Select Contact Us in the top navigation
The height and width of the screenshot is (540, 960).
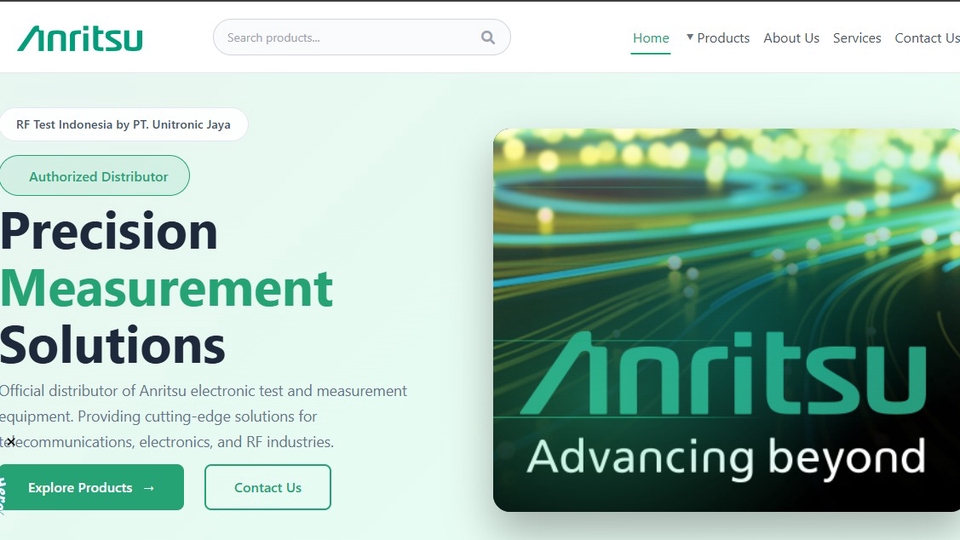pos(926,38)
